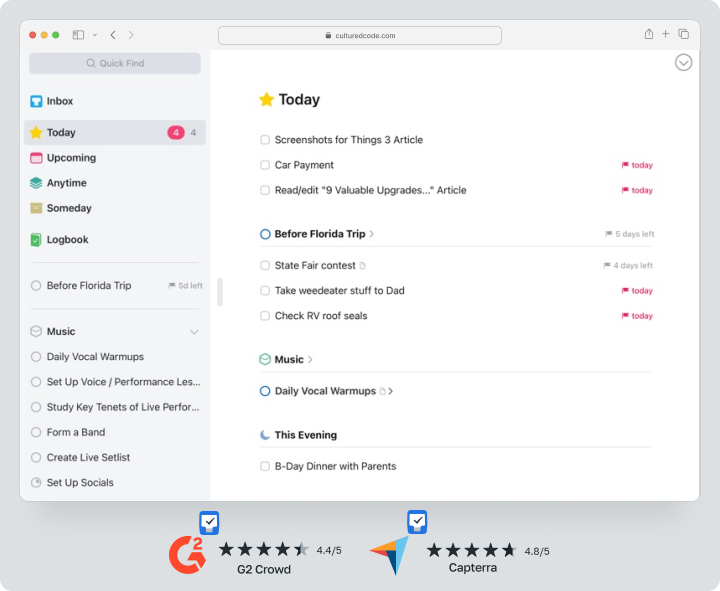Click the culturedcode.com address bar
Viewport: 720px width, 591px height.
pos(360,35)
